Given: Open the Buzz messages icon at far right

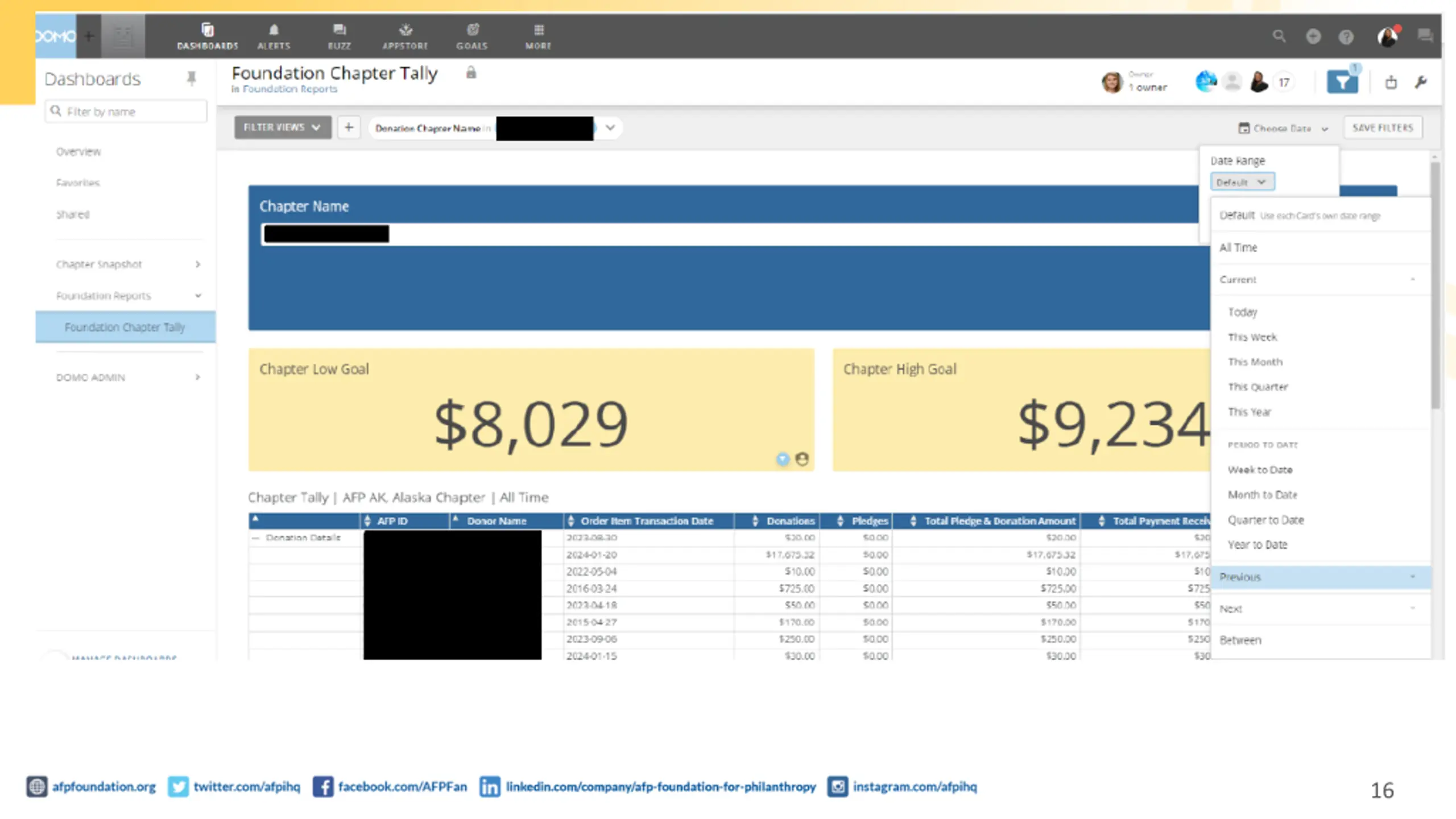Looking at the screenshot, I should [x=1425, y=36].
